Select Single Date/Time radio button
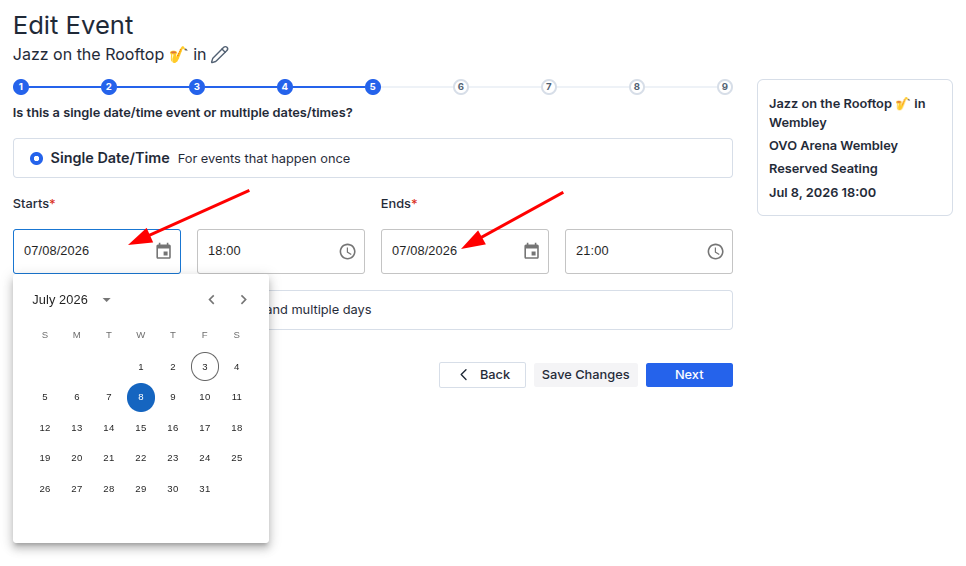This screenshot has width=966, height=566. coord(36,158)
